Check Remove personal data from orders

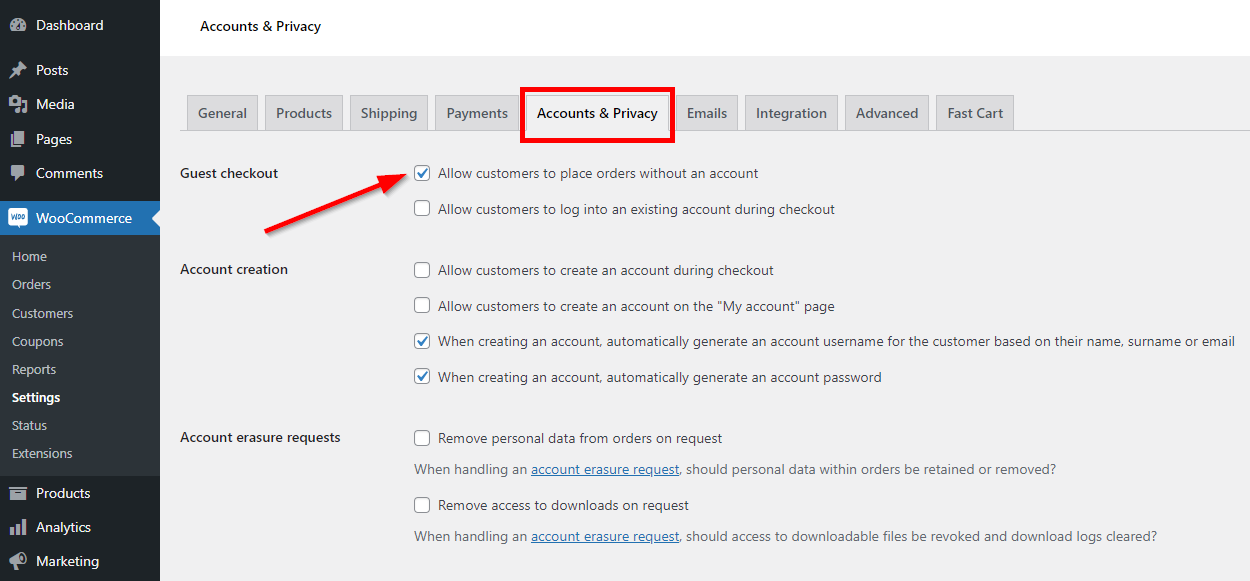point(422,438)
